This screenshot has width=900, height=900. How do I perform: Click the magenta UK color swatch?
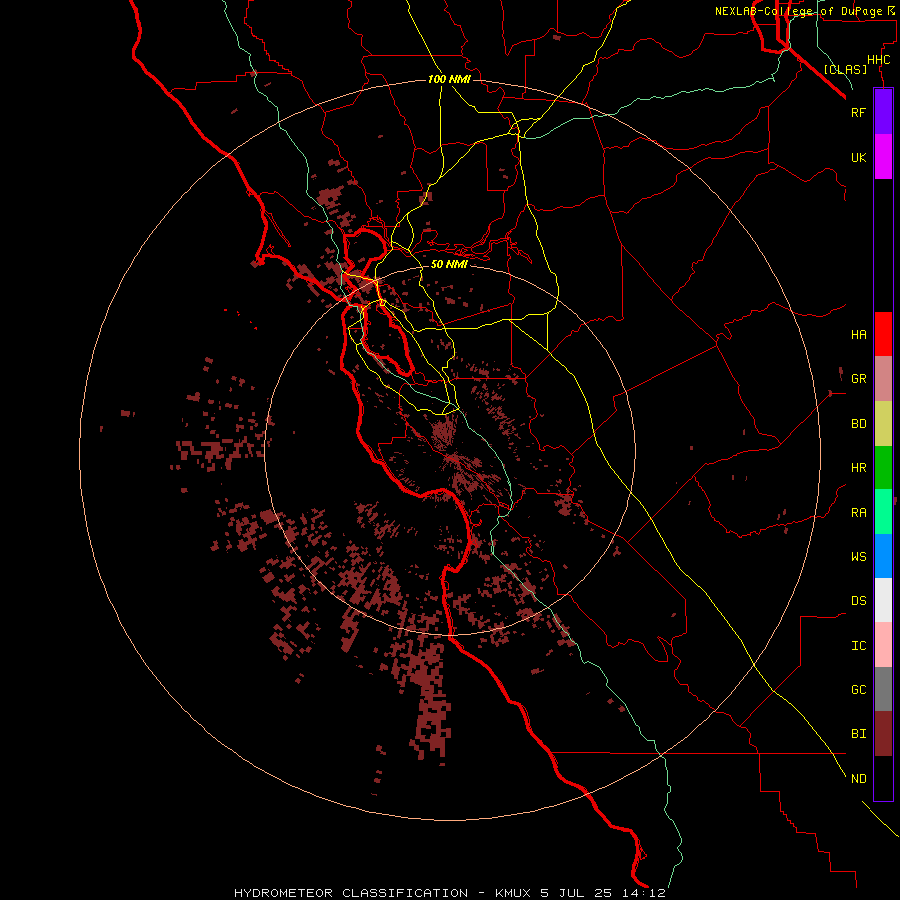(883, 157)
